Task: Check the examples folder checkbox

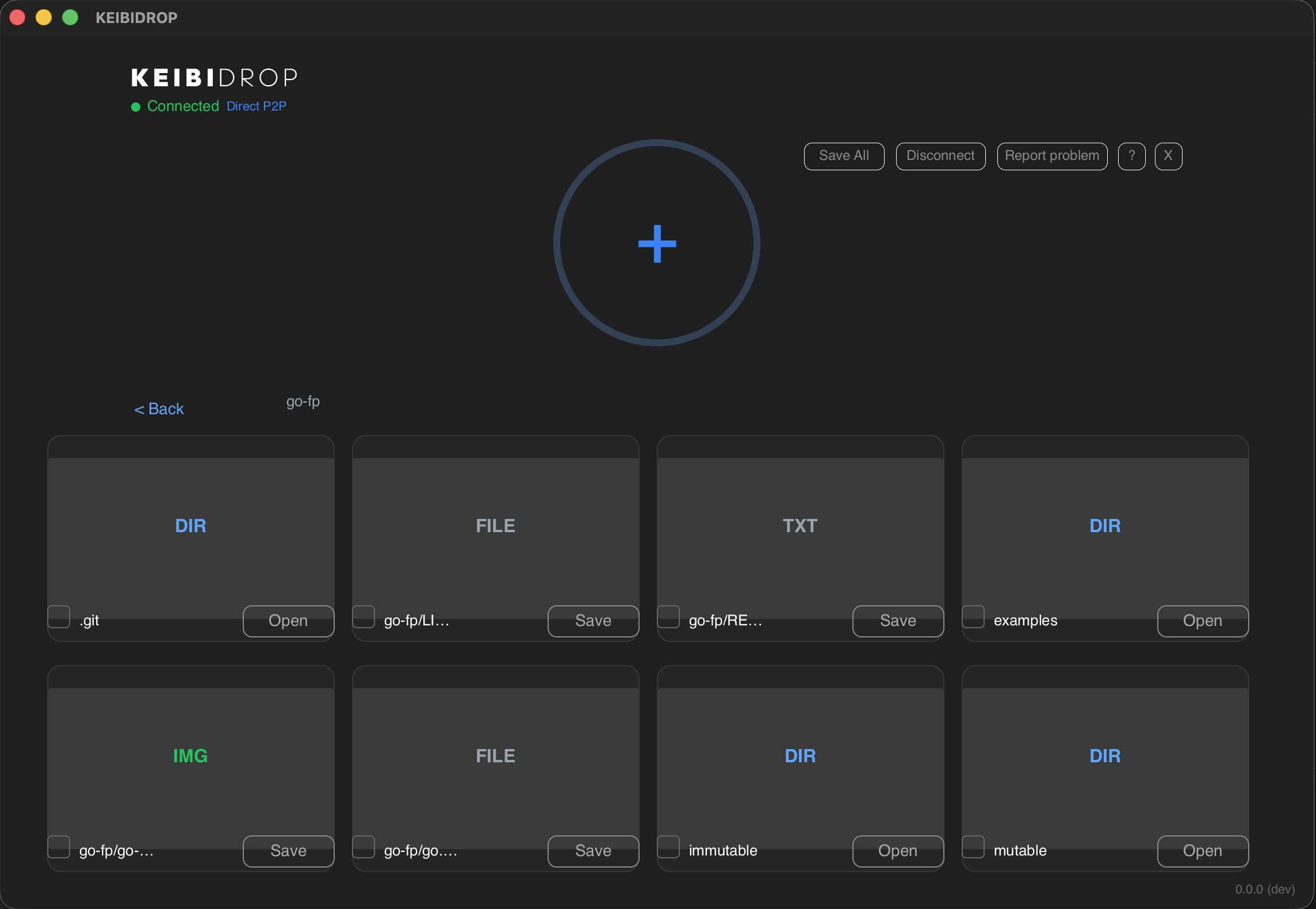Action: (x=973, y=617)
